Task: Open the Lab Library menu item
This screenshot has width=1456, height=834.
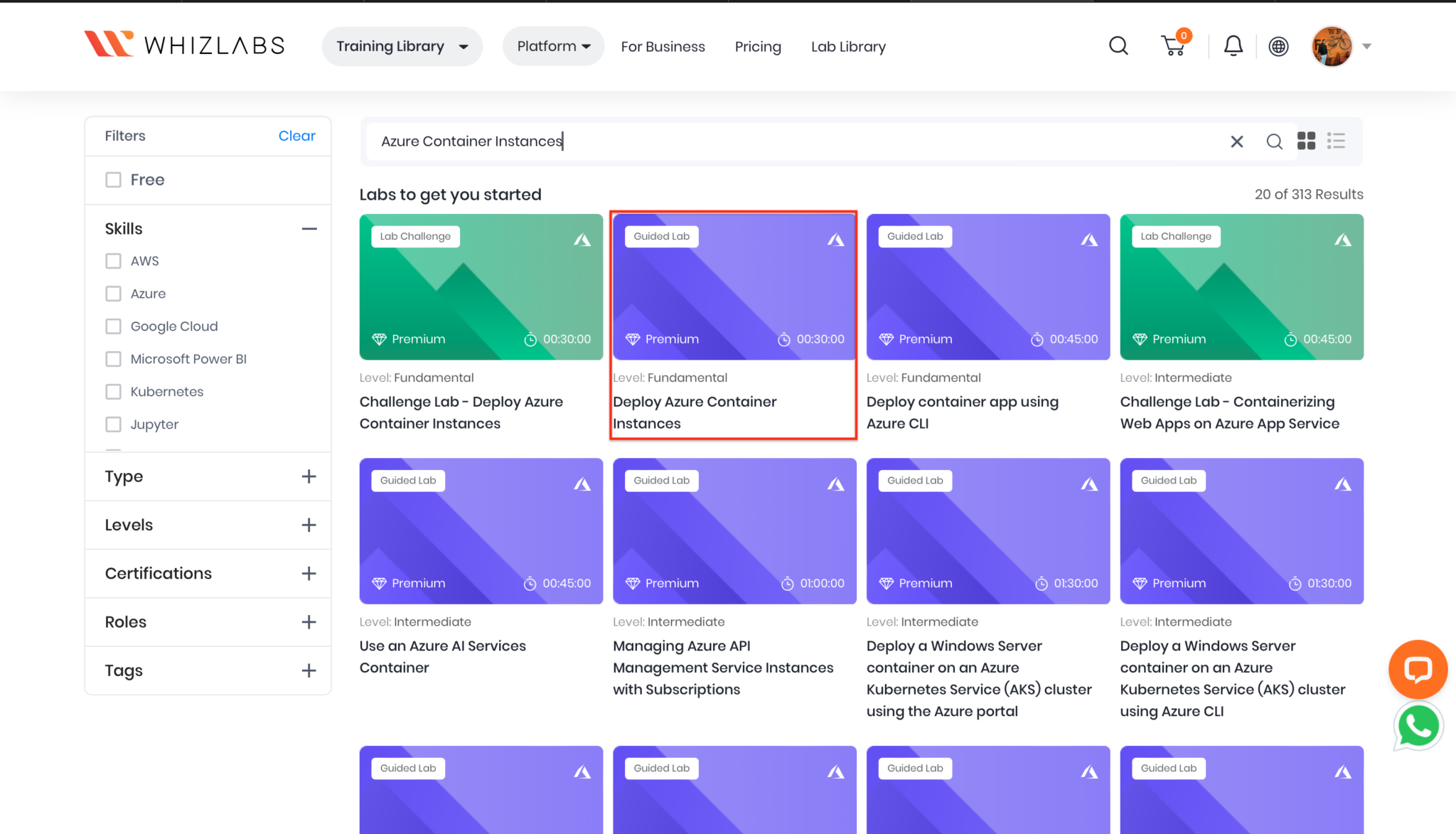Action: (848, 46)
